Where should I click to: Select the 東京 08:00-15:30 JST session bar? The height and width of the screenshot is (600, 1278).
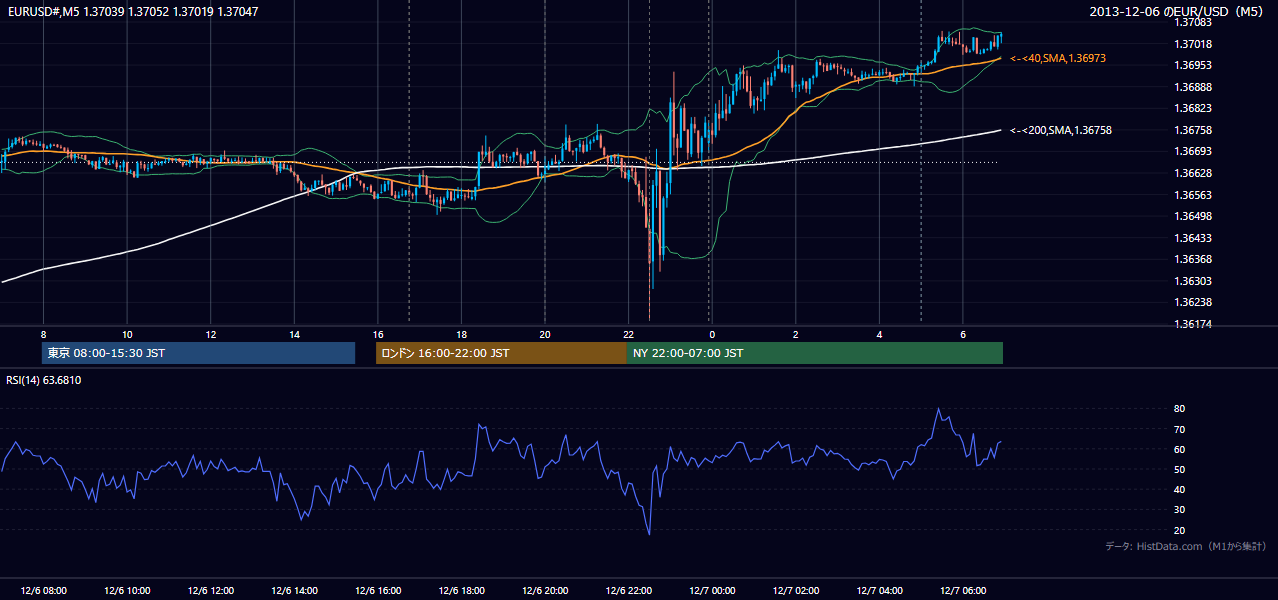pyautogui.click(x=198, y=353)
